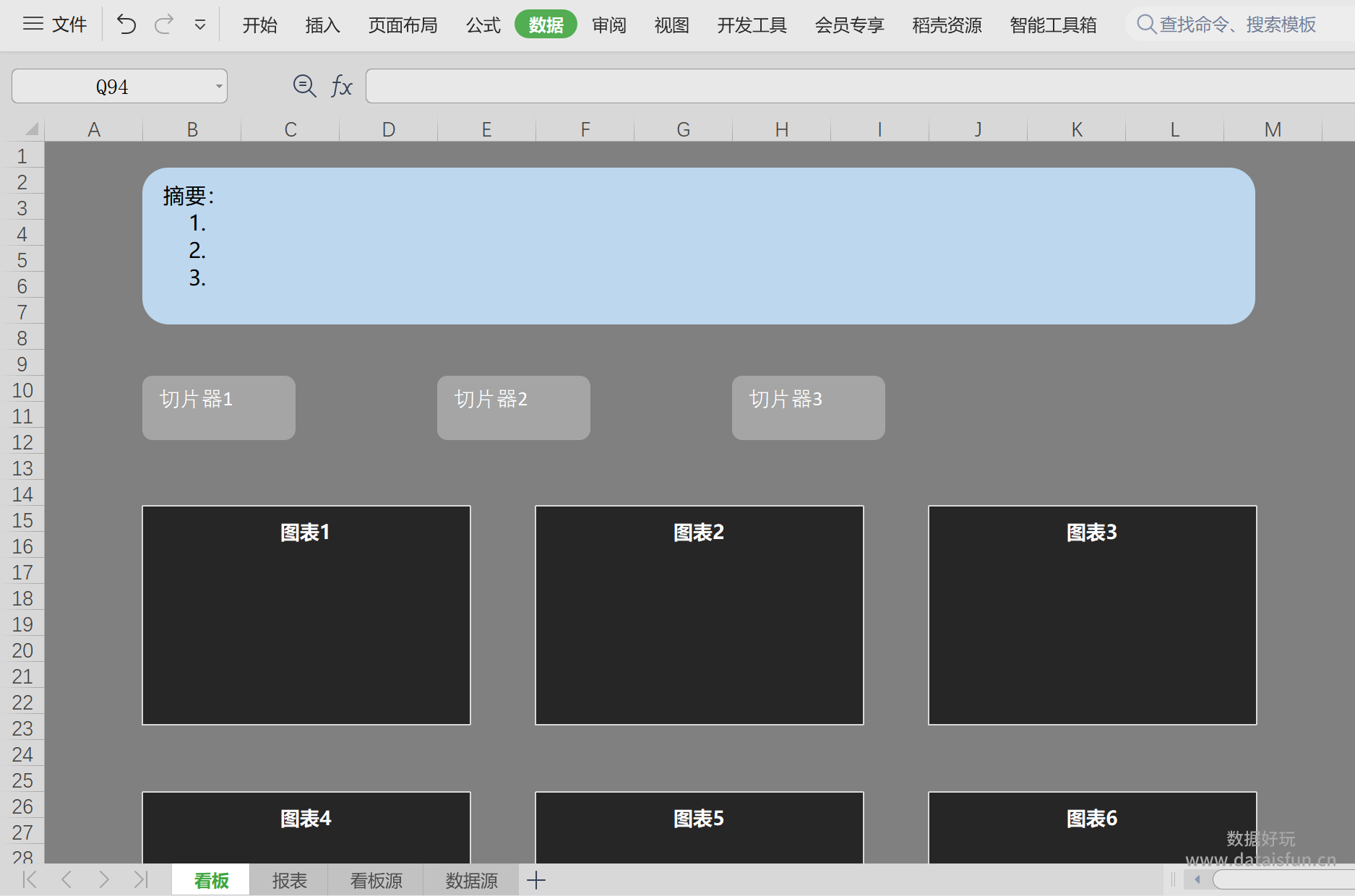This screenshot has width=1355, height=896.
Task: Jump to the last sheet arrow
Action: 141,879
